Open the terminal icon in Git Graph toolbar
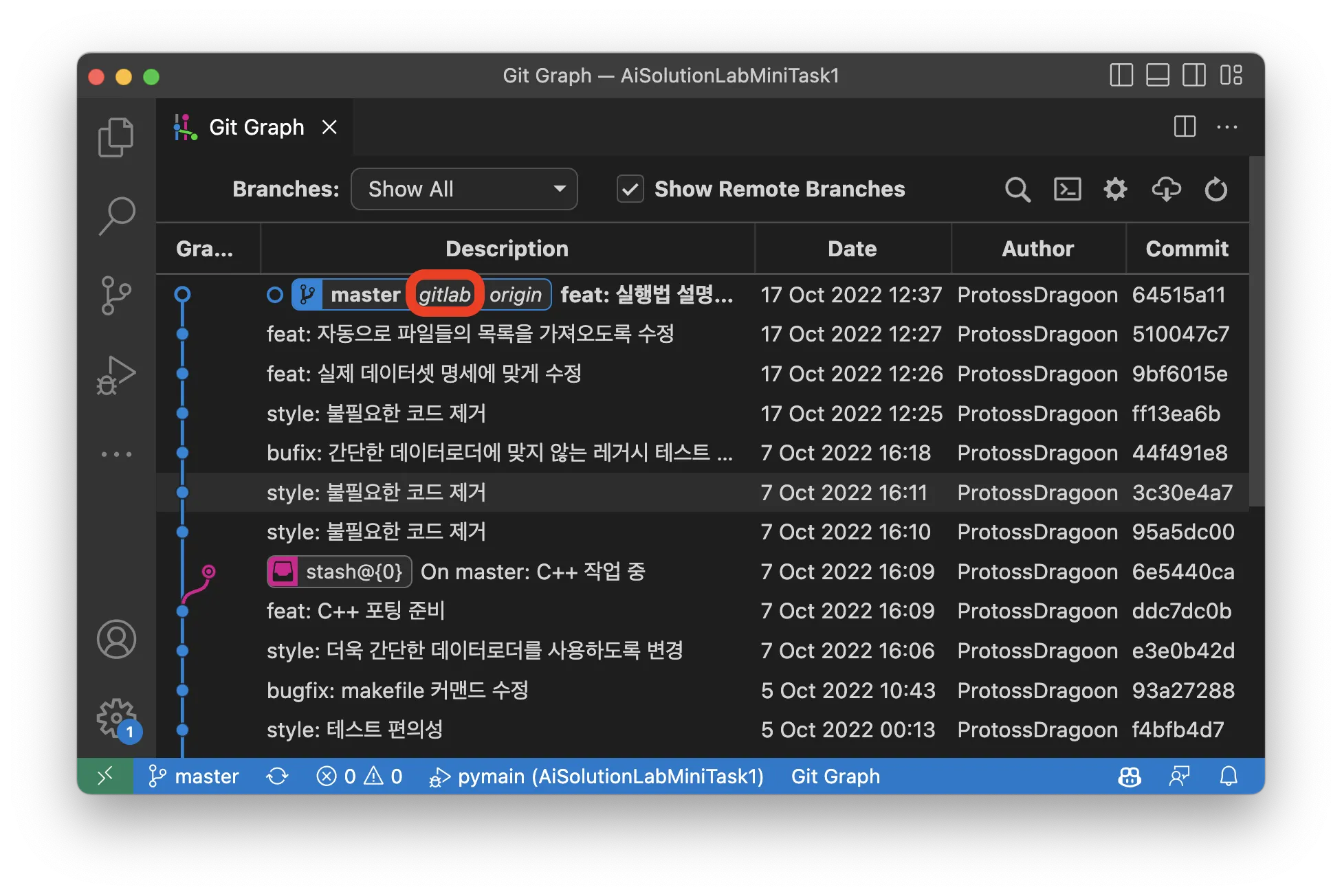Image resolution: width=1342 pixels, height=896 pixels. pyautogui.click(x=1067, y=189)
